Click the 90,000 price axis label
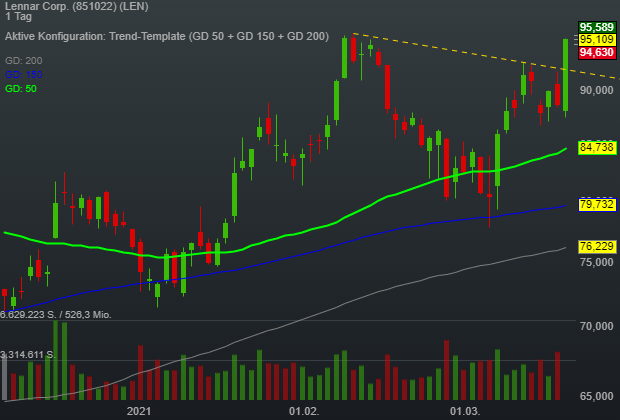 point(597,90)
